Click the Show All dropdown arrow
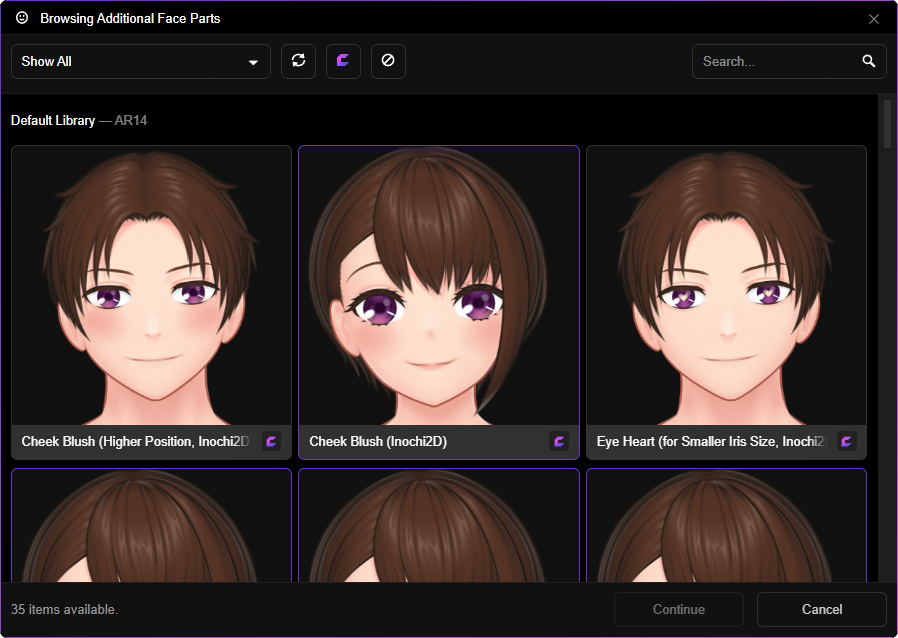Image resolution: width=898 pixels, height=638 pixels. point(253,62)
